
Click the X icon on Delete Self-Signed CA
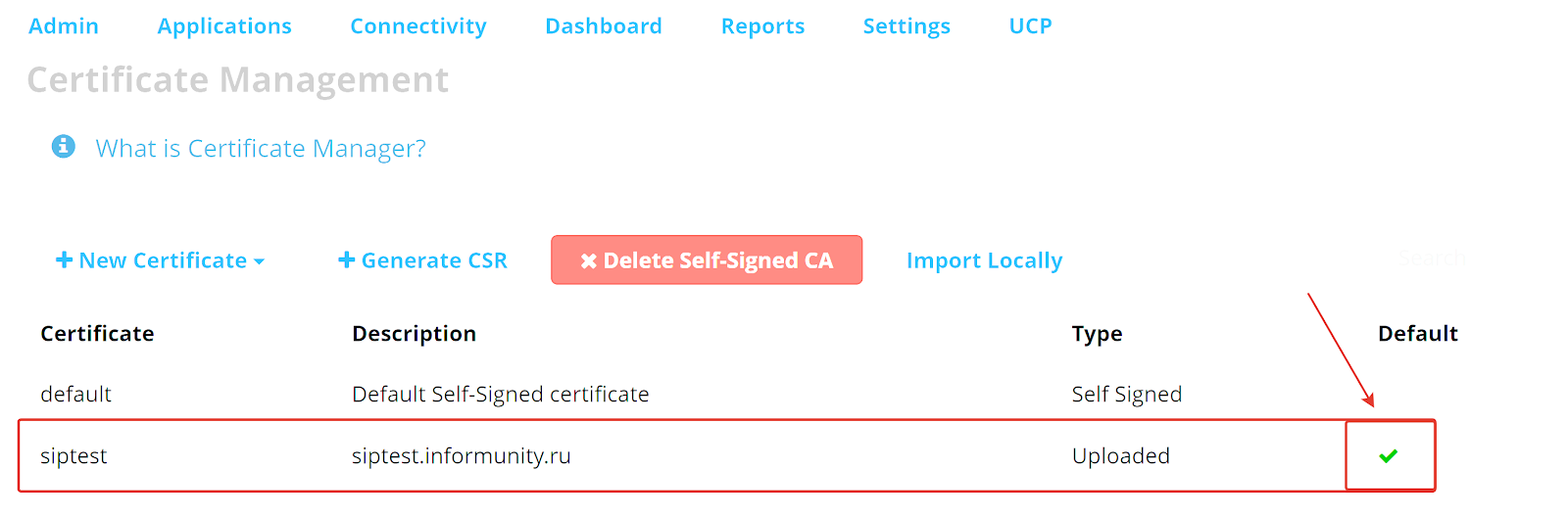[588, 260]
